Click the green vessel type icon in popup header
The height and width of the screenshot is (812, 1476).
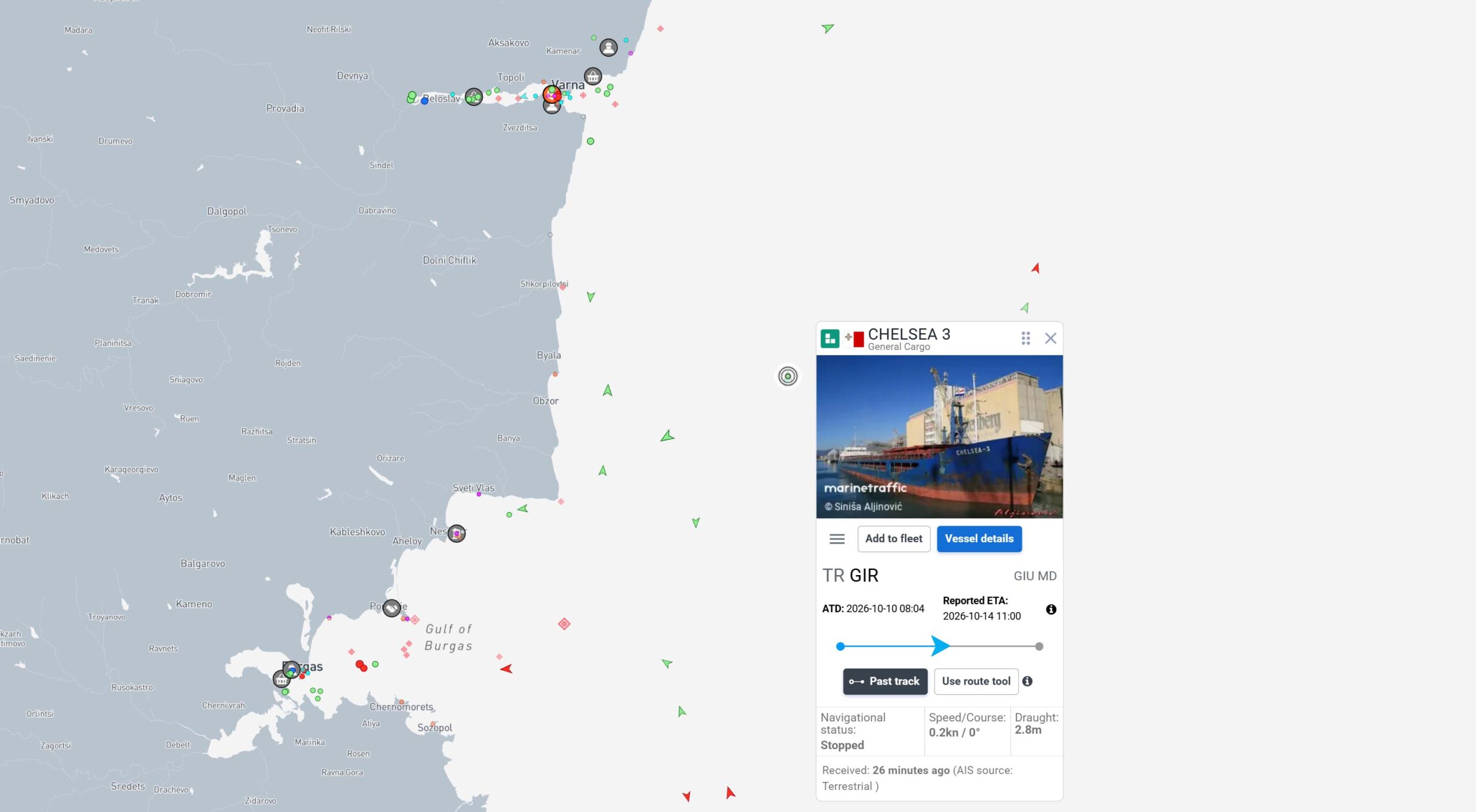[x=830, y=338]
